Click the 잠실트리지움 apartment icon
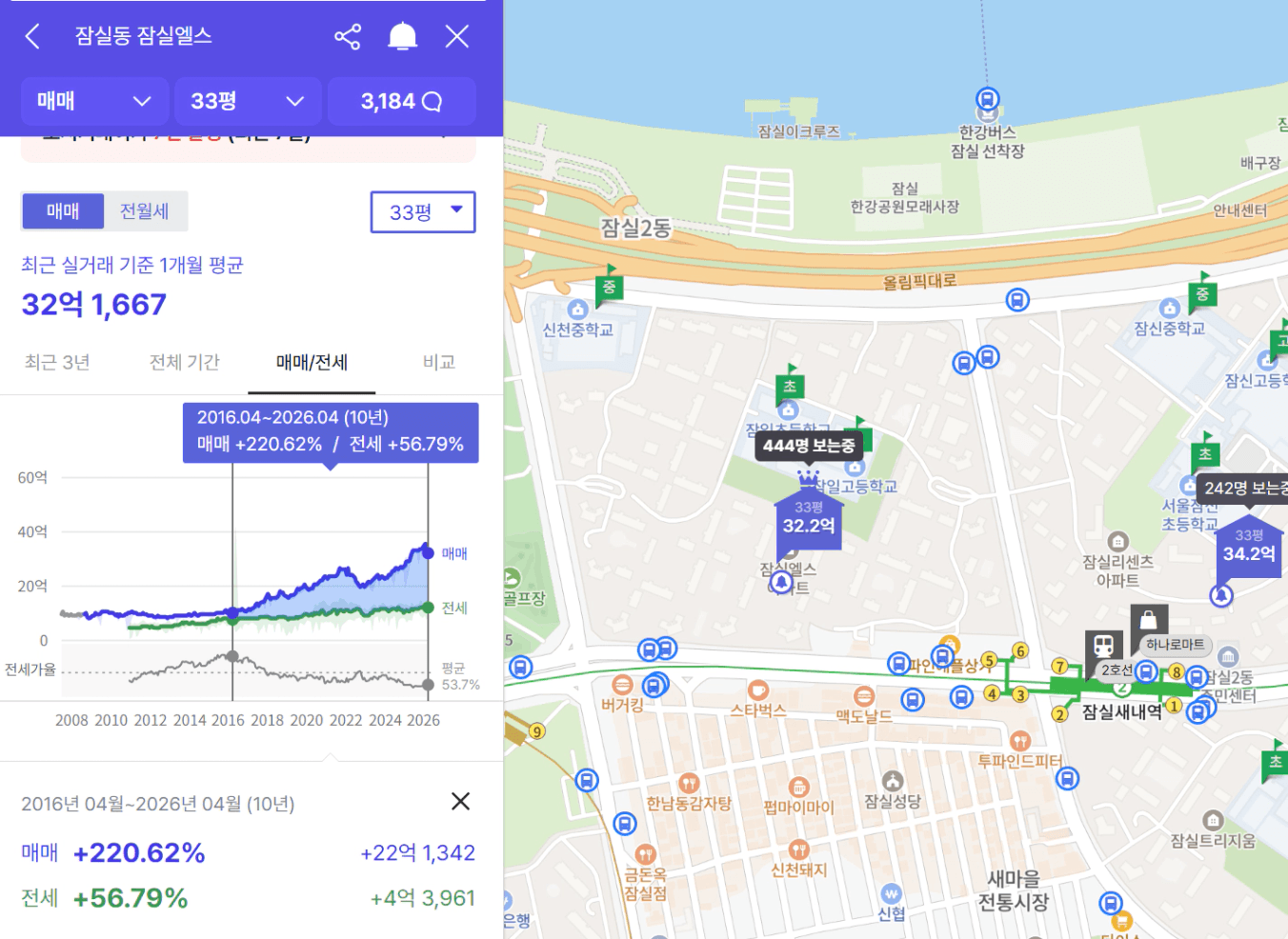The image size is (1288, 939). (x=1213, y=820)
